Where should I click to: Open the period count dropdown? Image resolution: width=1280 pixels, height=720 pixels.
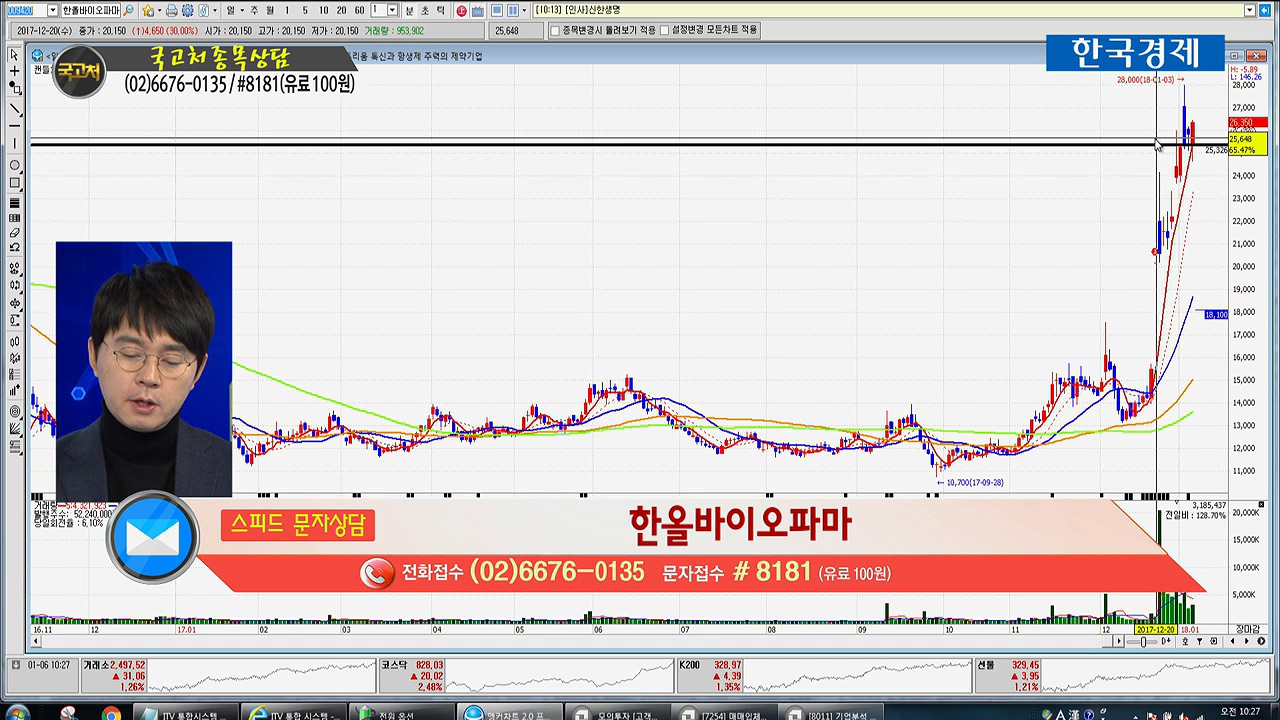click(x=391, y=11)
